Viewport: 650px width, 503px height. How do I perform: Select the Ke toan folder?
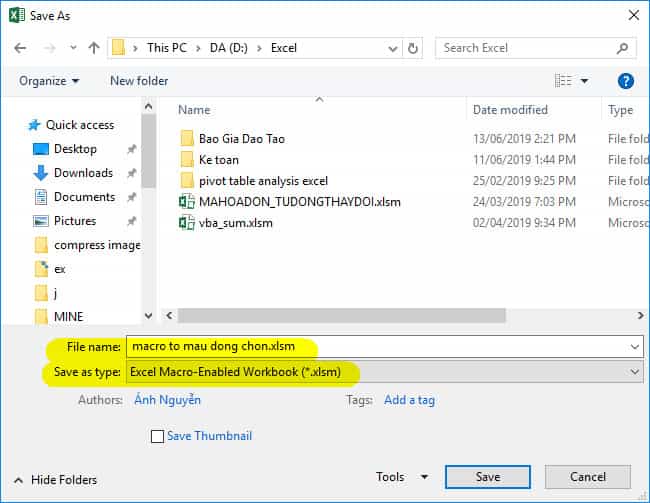(x=218, y=160)
